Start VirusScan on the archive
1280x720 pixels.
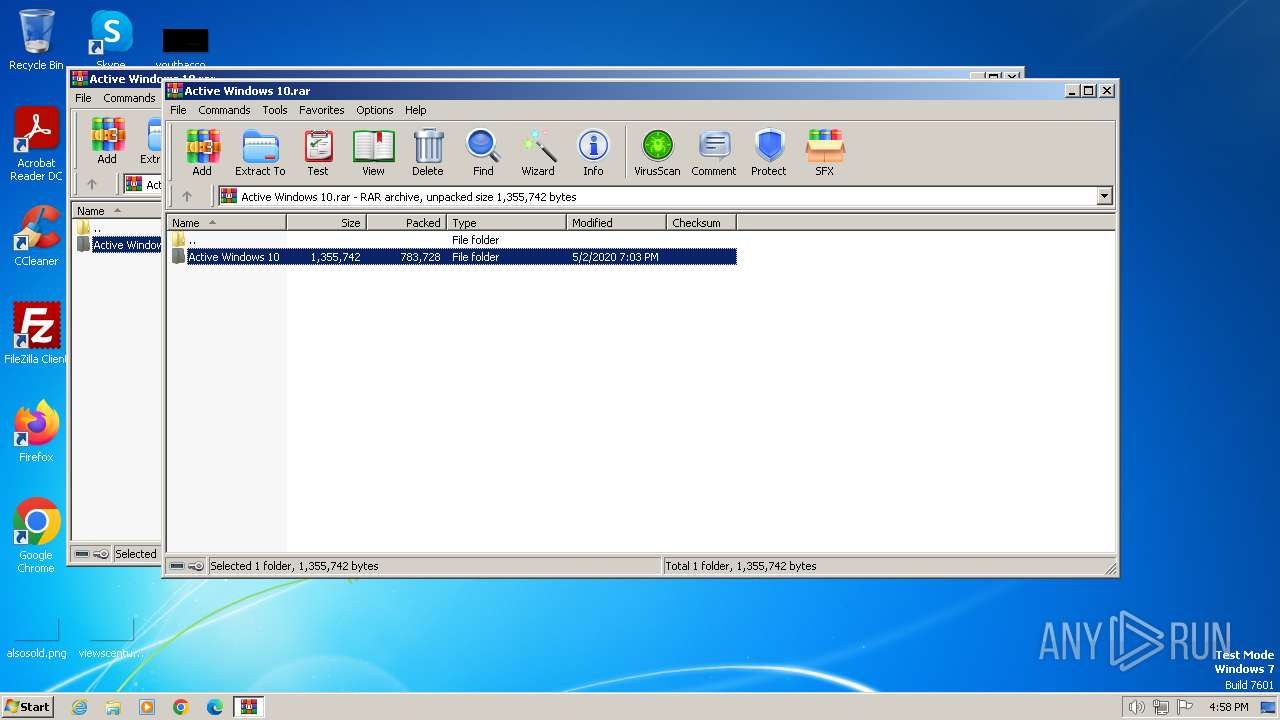click(x=657, y=153)
